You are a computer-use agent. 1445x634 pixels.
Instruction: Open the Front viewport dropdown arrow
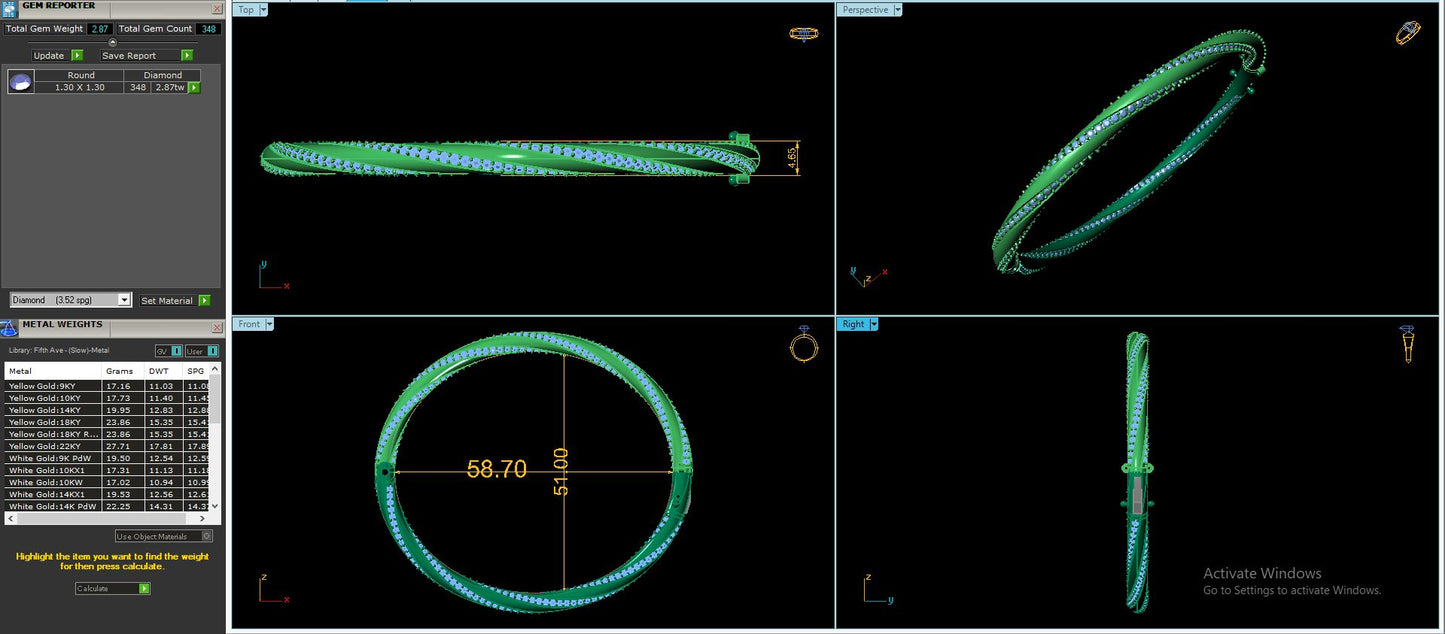pos(269,324)
